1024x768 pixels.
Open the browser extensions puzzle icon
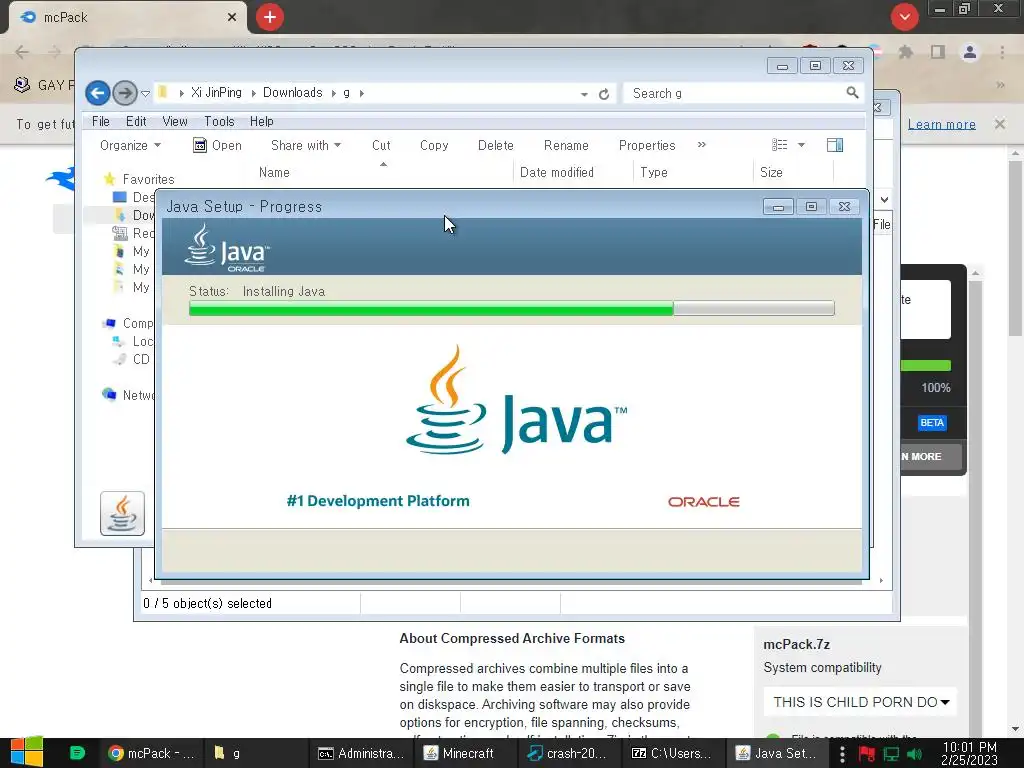click(x=906, y=52)
